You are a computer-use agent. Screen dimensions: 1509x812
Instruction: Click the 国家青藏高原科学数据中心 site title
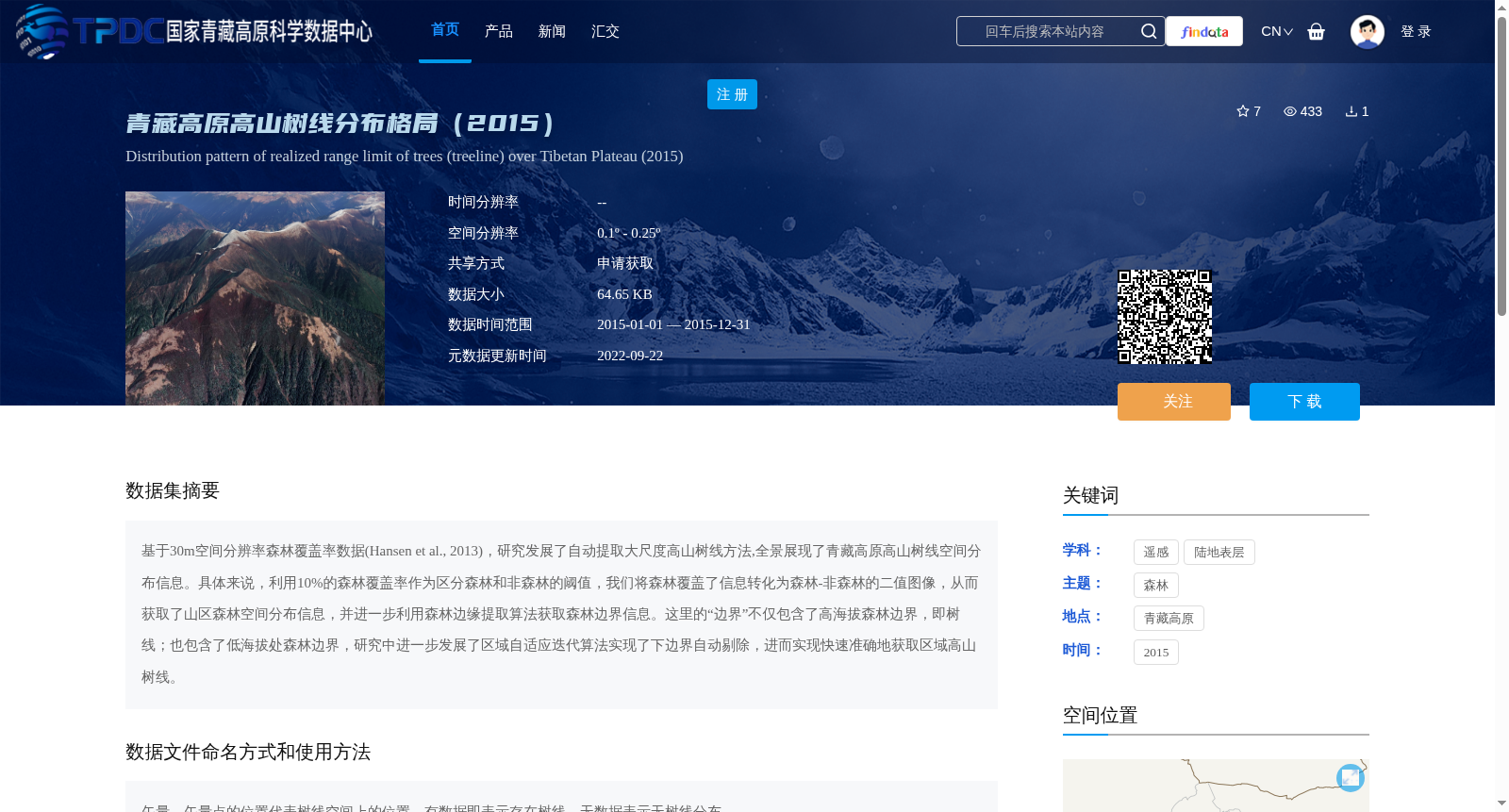[x=270, y=31]
